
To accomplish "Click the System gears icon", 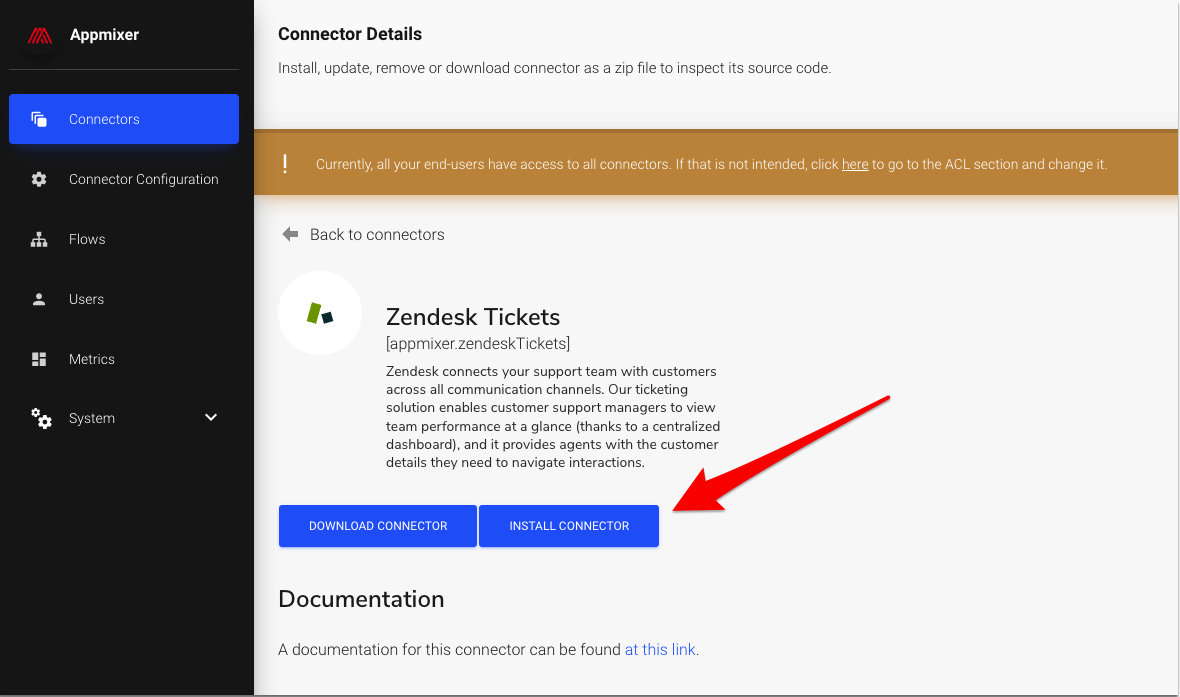I will click(x=41, y=418).
